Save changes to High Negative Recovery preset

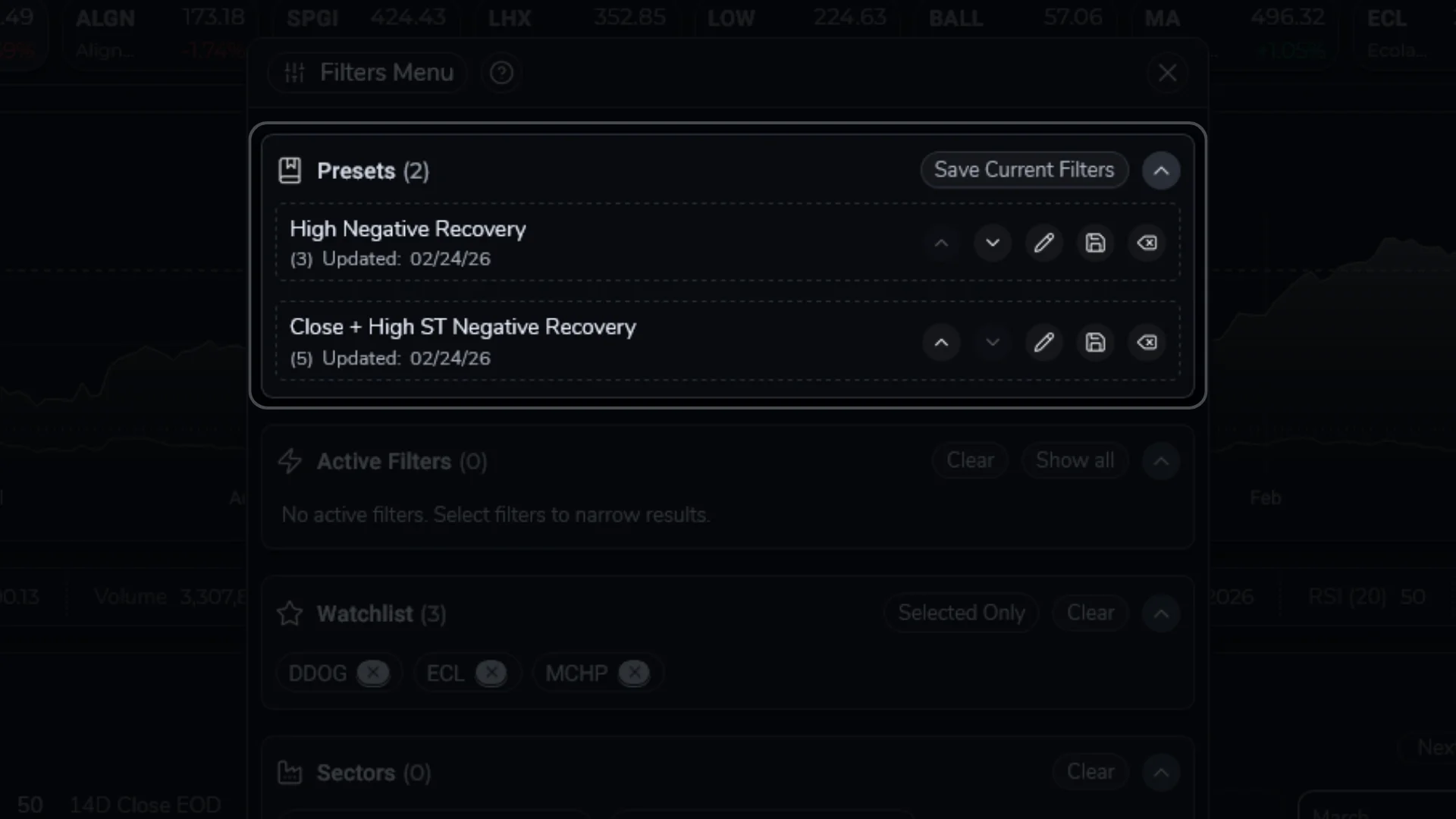[1096, 243]
